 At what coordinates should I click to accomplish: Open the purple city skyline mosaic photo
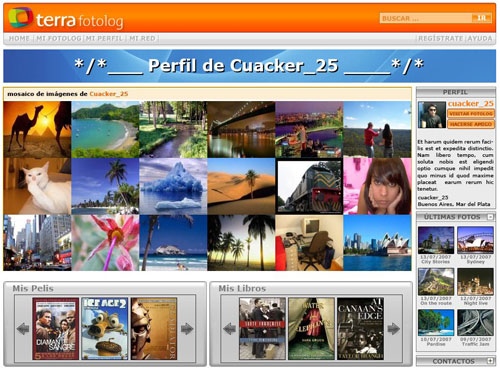309,130
